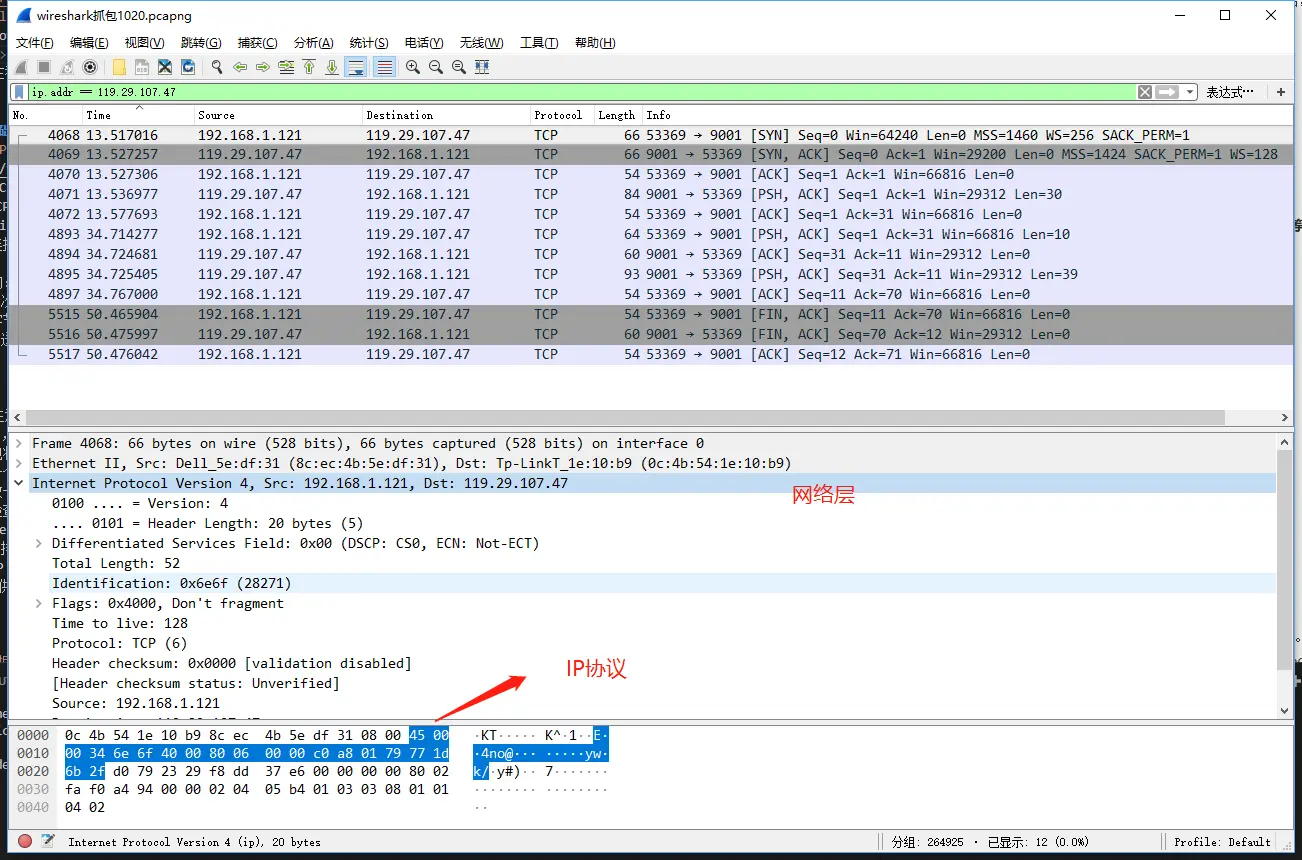
Task: Click the zoom in icon
Action: coord(413,67)
